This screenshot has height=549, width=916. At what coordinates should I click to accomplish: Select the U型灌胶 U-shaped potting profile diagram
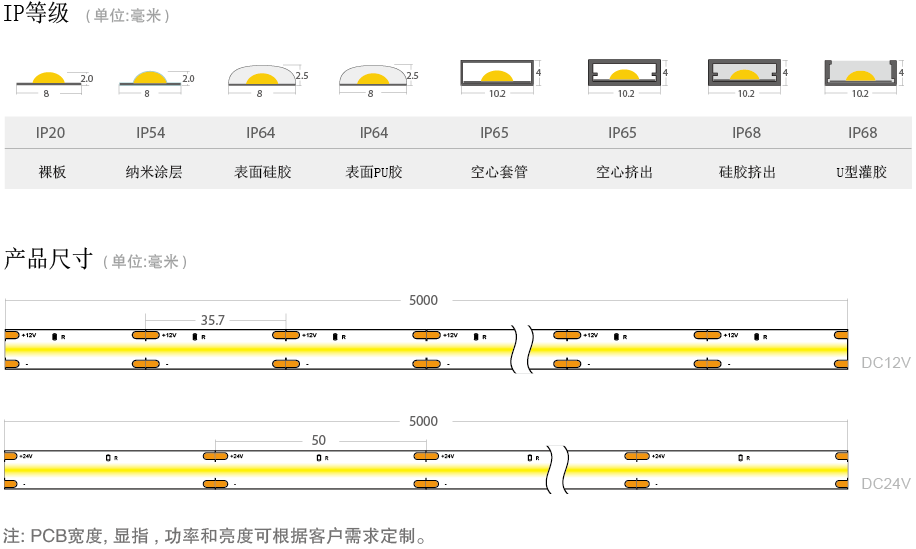859,74
